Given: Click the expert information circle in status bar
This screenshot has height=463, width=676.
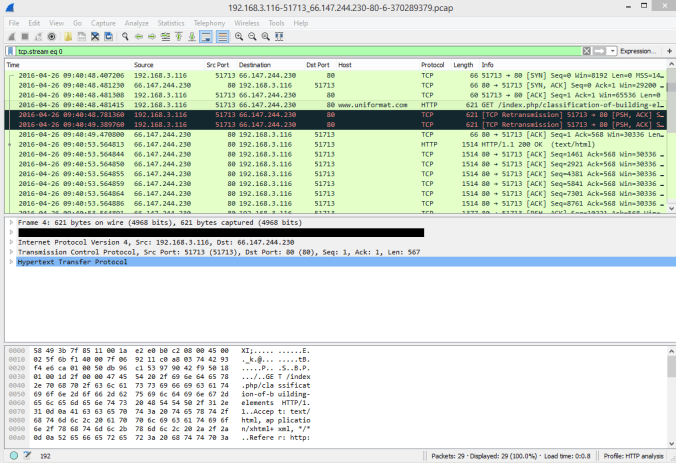Looking at the screenshot, I should pos(14,455).
